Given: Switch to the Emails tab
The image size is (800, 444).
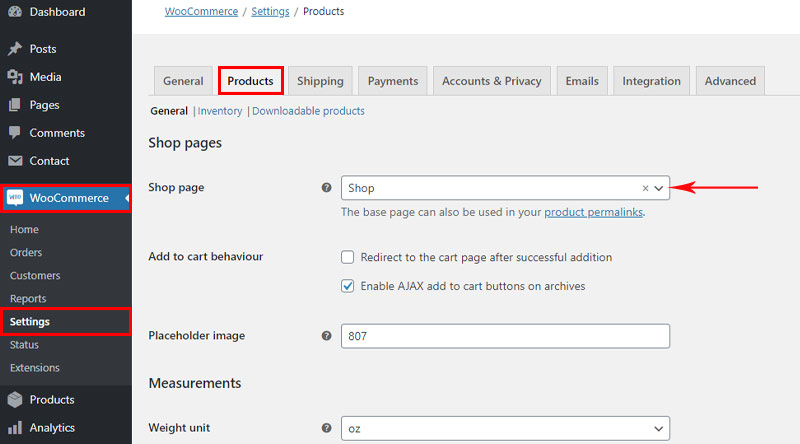Looking at the screenshot, I should 582,81.
